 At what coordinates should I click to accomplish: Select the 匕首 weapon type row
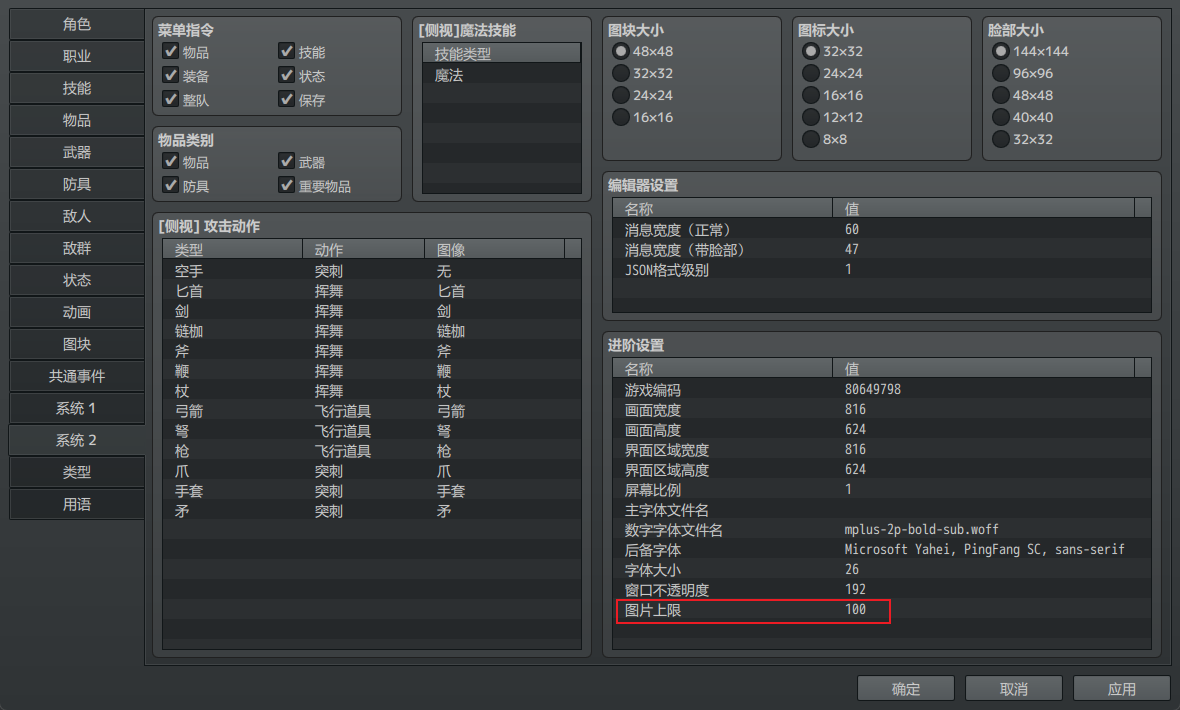tap(372, 291)
